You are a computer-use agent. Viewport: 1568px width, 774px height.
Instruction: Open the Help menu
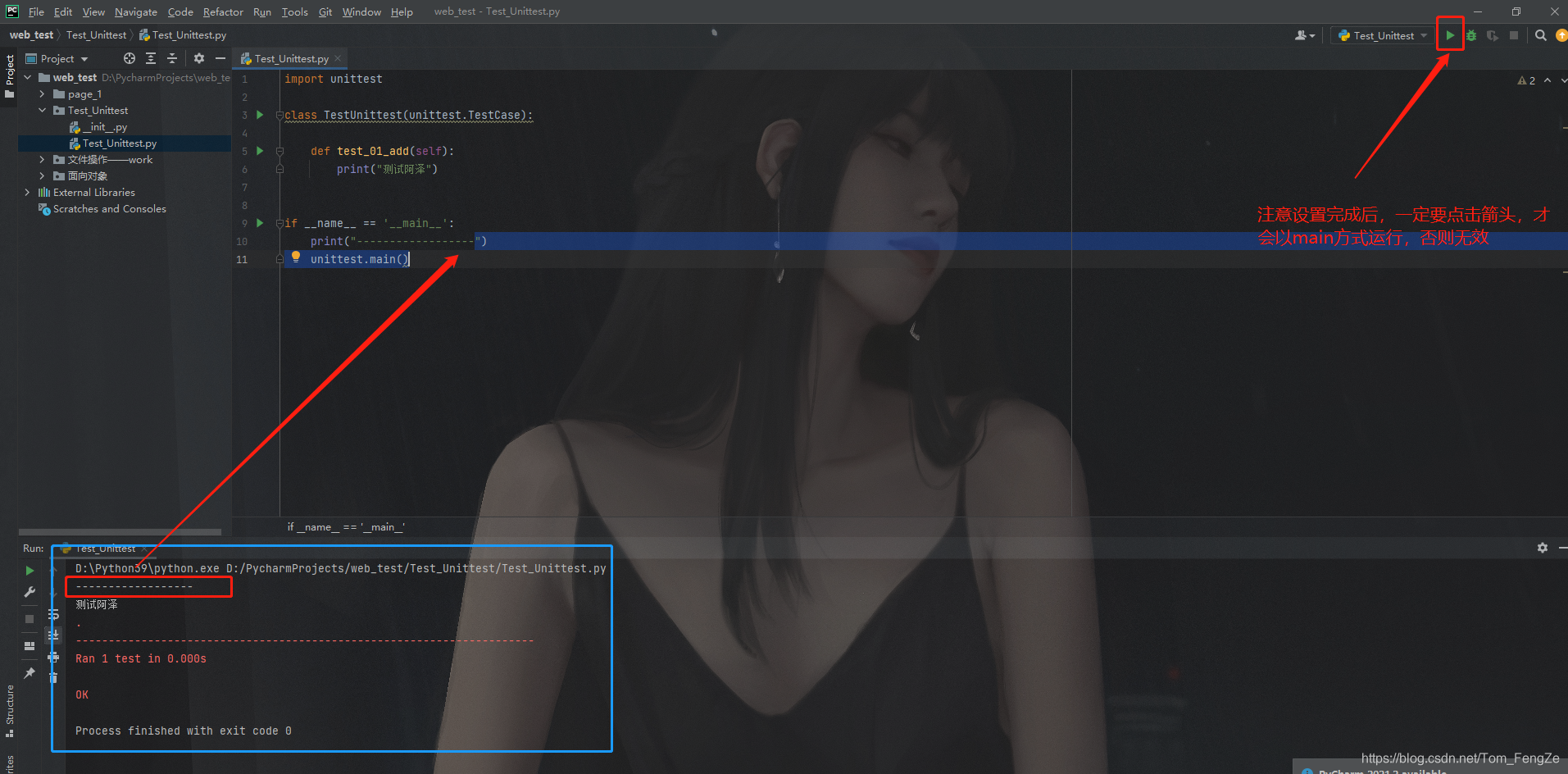click(402, 11)
